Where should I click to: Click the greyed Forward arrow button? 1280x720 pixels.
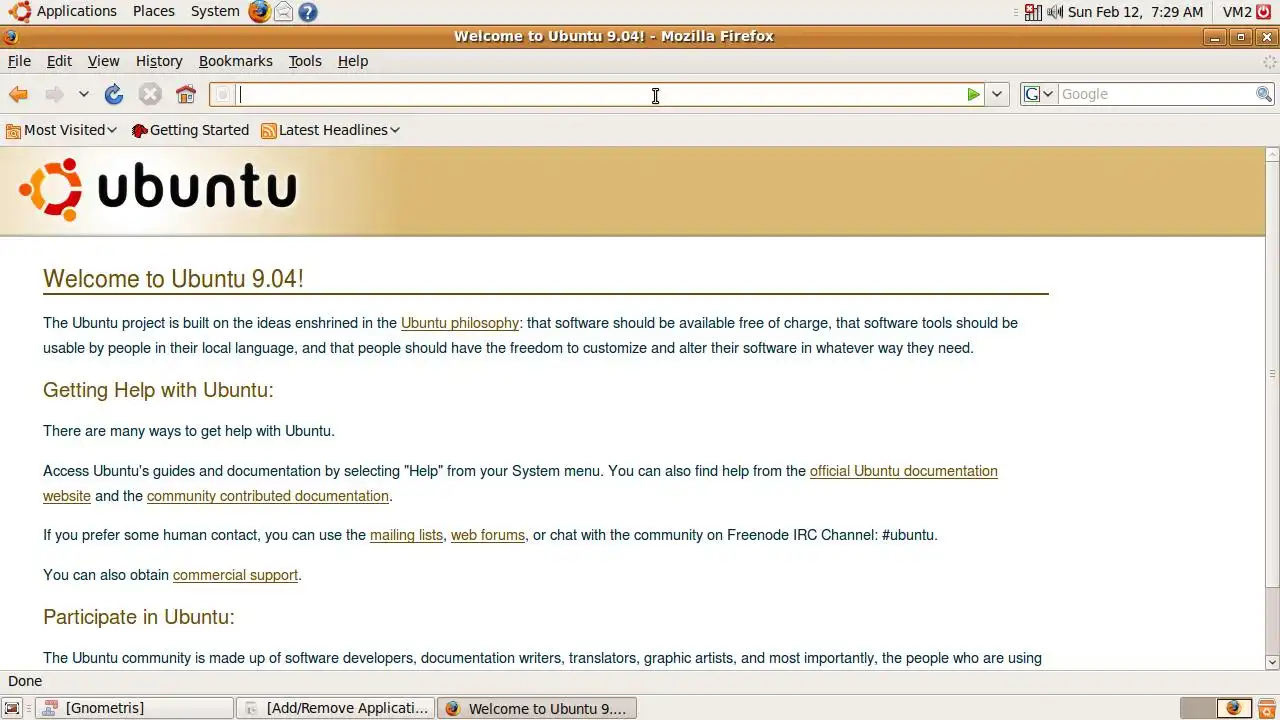coord(54,94)
